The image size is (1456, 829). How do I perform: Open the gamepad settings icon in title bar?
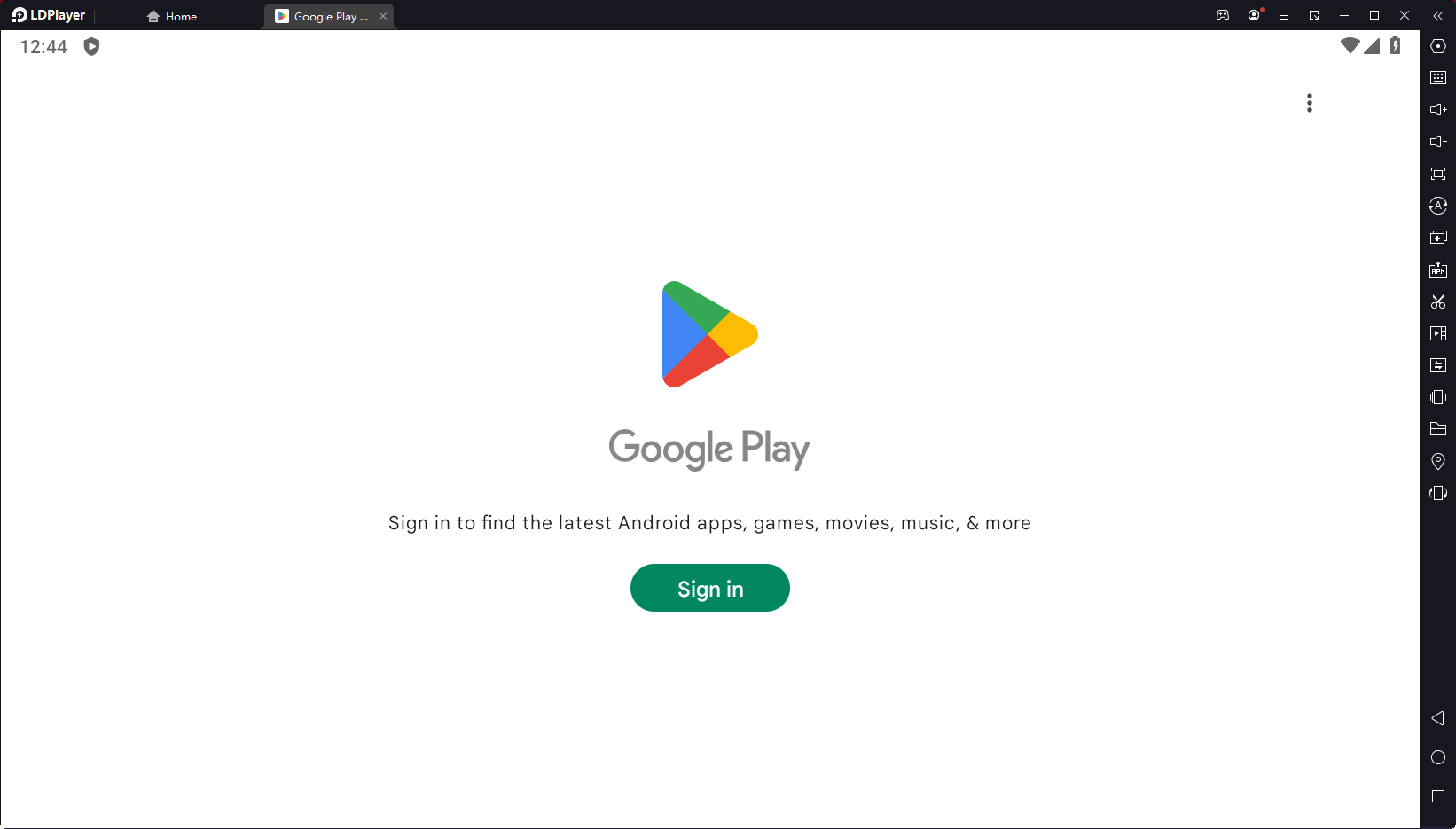click(x=1223, y=15)
